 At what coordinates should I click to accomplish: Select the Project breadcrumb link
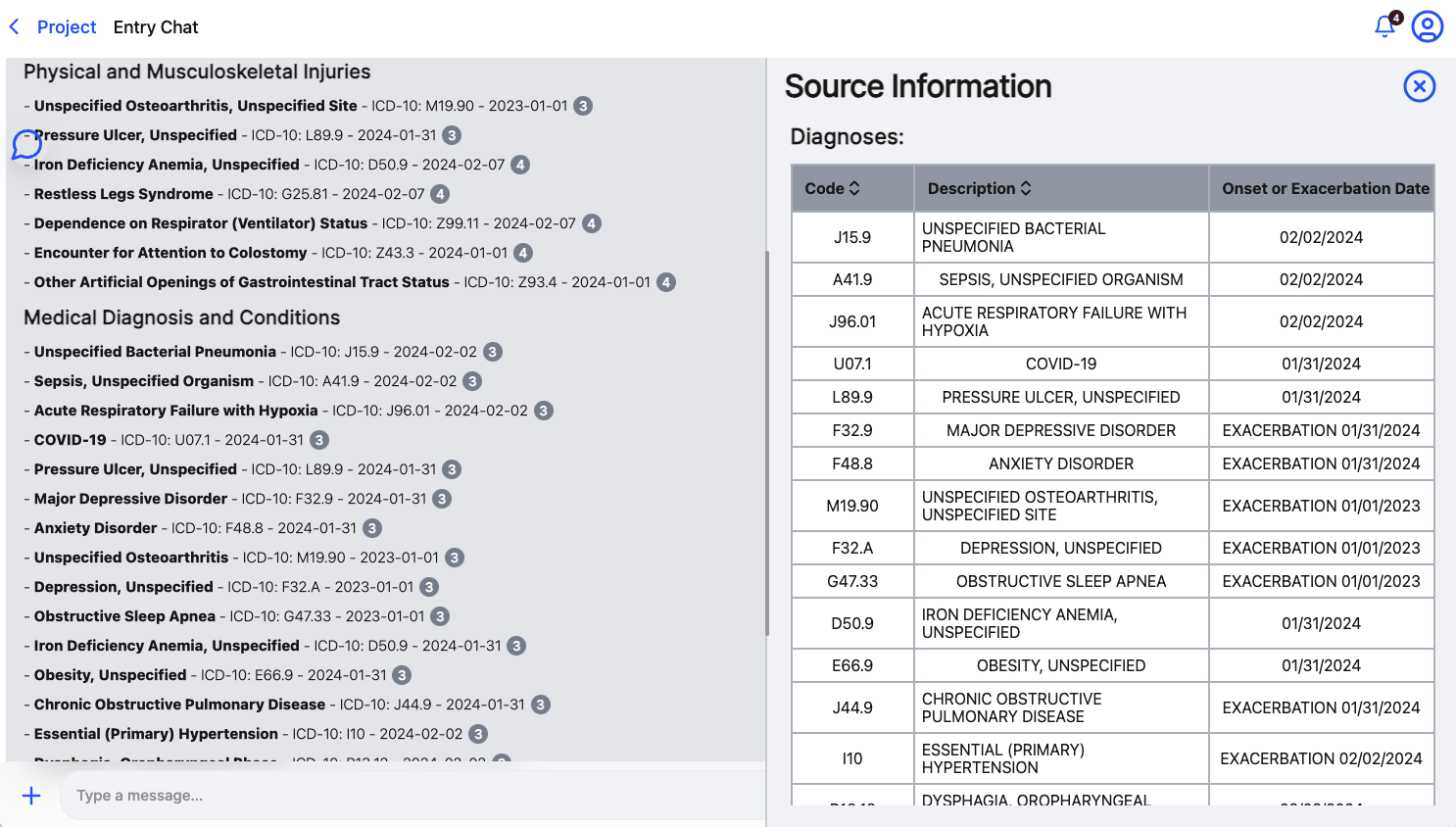[x=67, y=26]
